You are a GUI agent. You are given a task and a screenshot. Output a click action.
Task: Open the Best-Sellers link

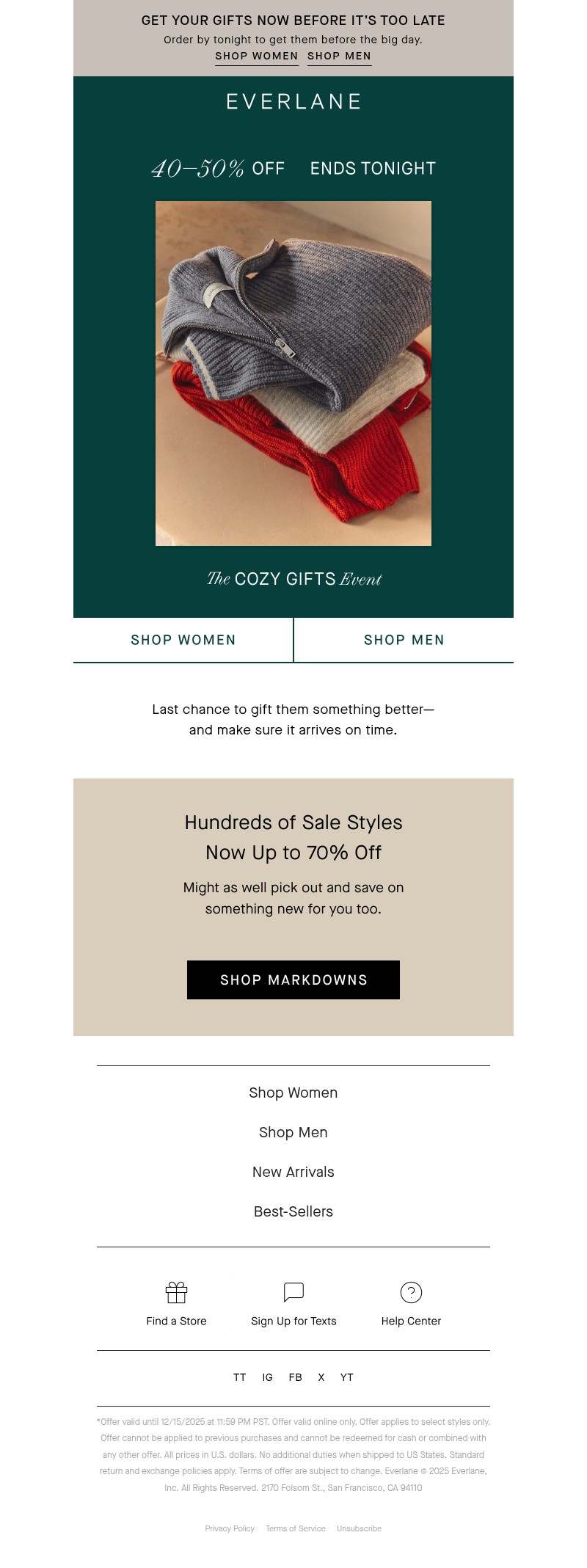pos(293,1211)
